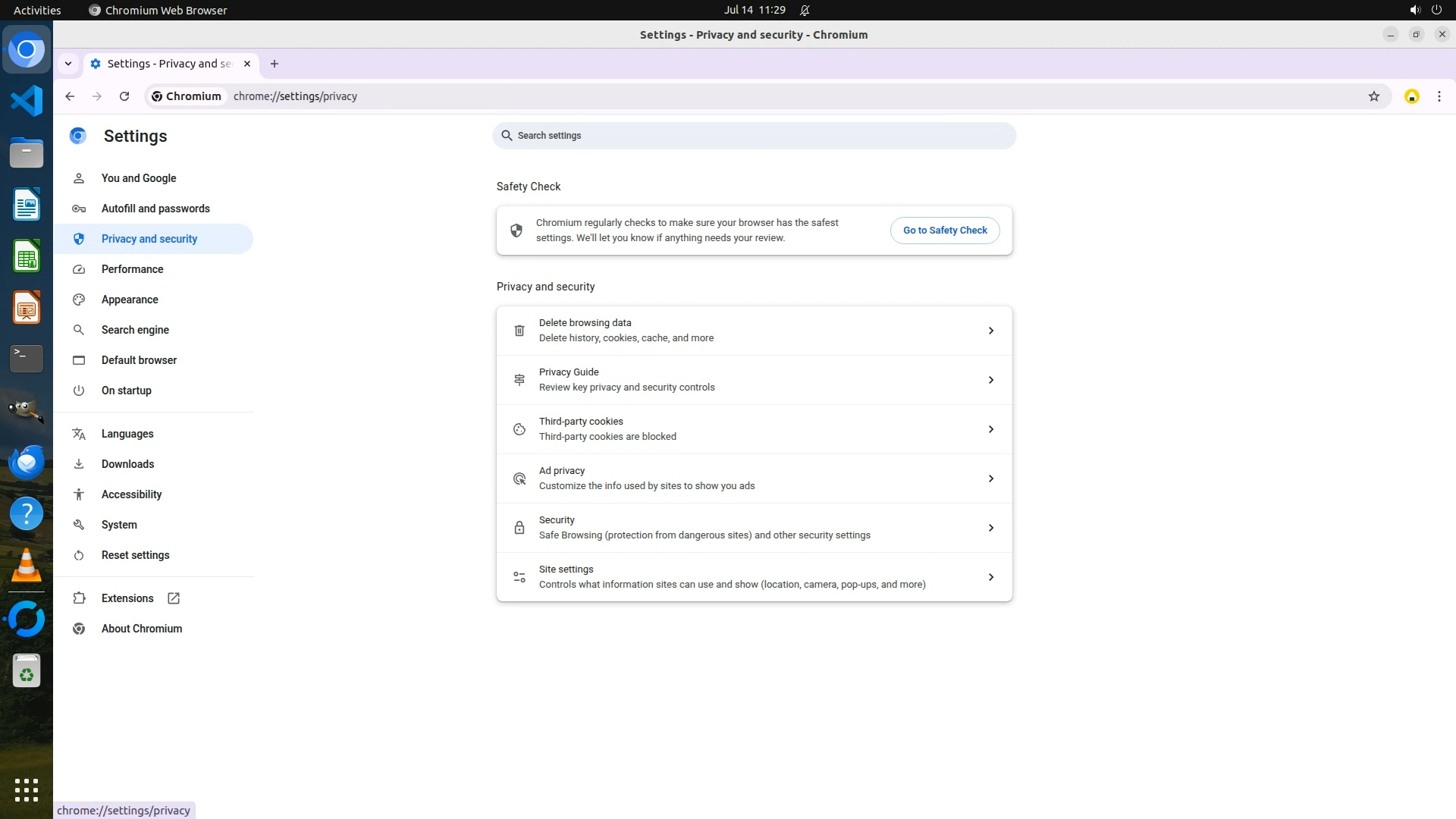
Task: Open the Chromium three-dot menu
Action: point(1439,96)
